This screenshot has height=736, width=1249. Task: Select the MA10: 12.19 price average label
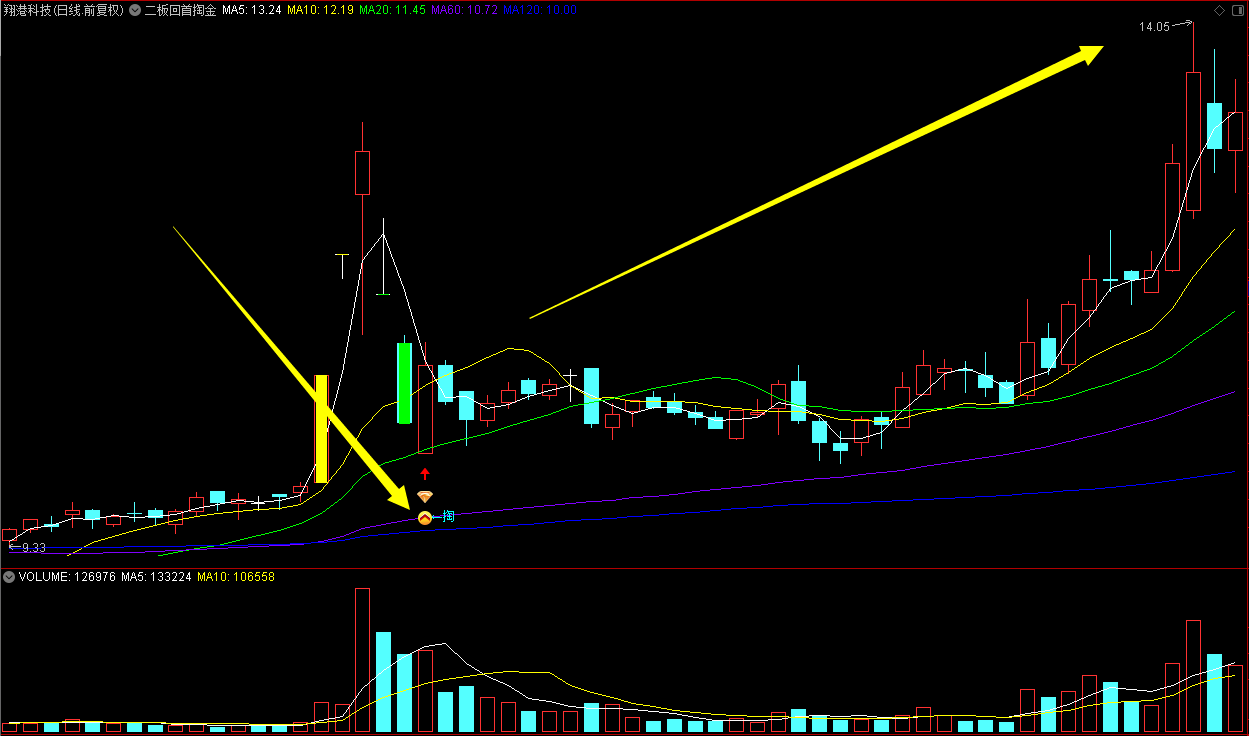pos(320,10)
